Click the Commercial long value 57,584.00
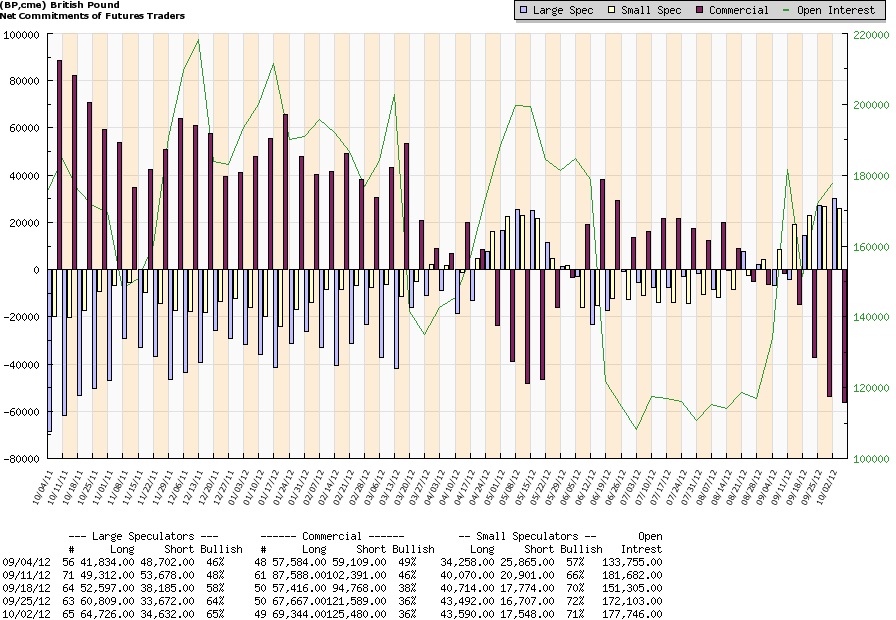 pos(299,562)
